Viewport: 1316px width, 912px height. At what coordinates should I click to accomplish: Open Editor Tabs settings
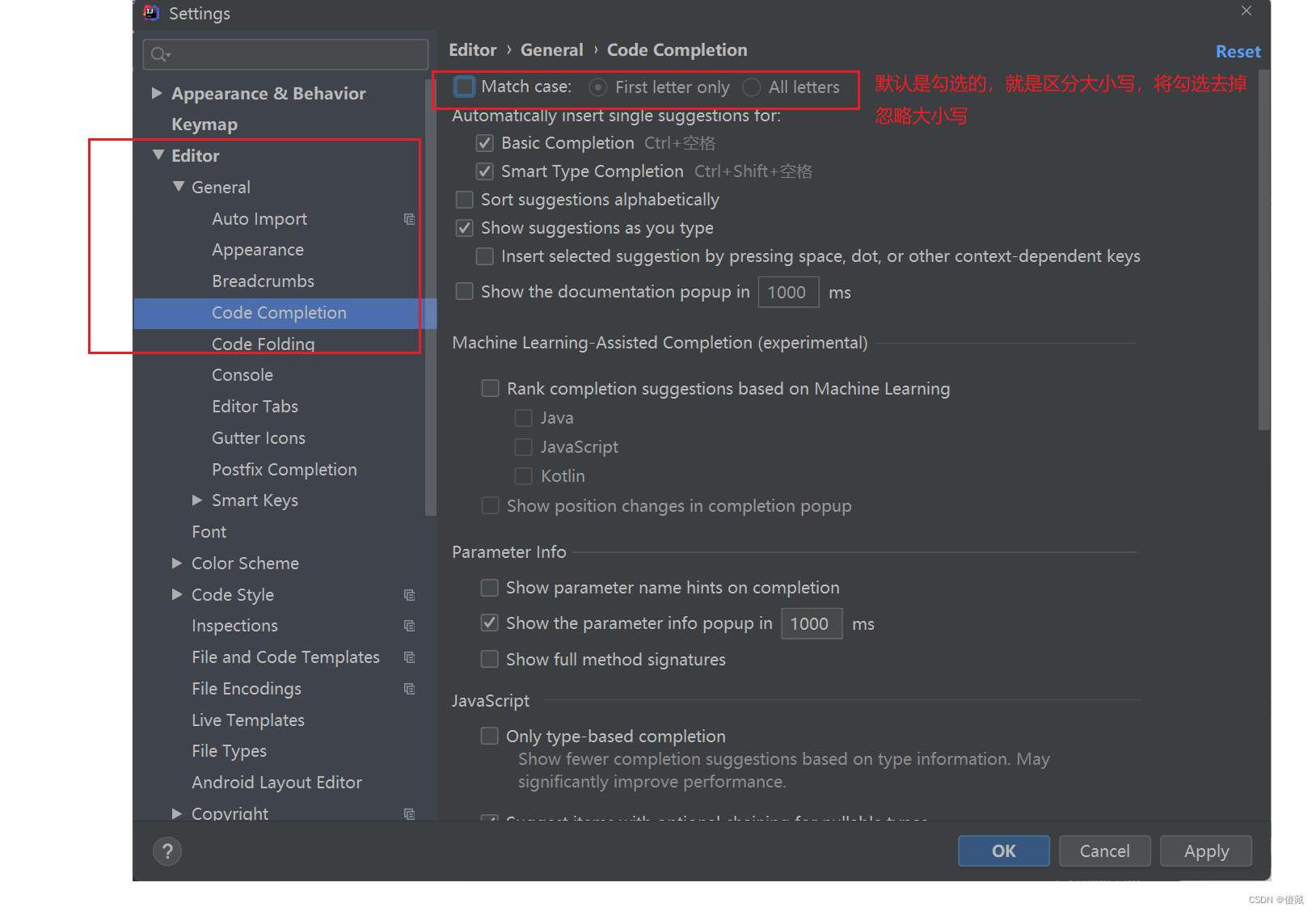tap(255, 407)
